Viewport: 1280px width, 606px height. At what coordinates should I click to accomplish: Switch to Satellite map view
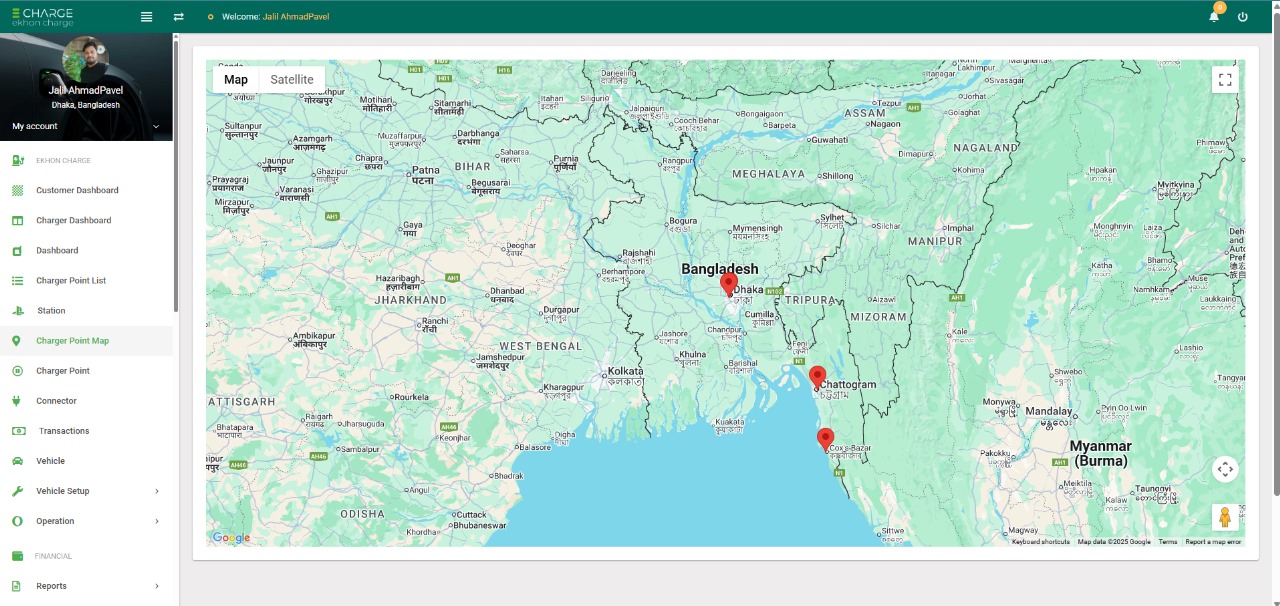click(292, 80)
